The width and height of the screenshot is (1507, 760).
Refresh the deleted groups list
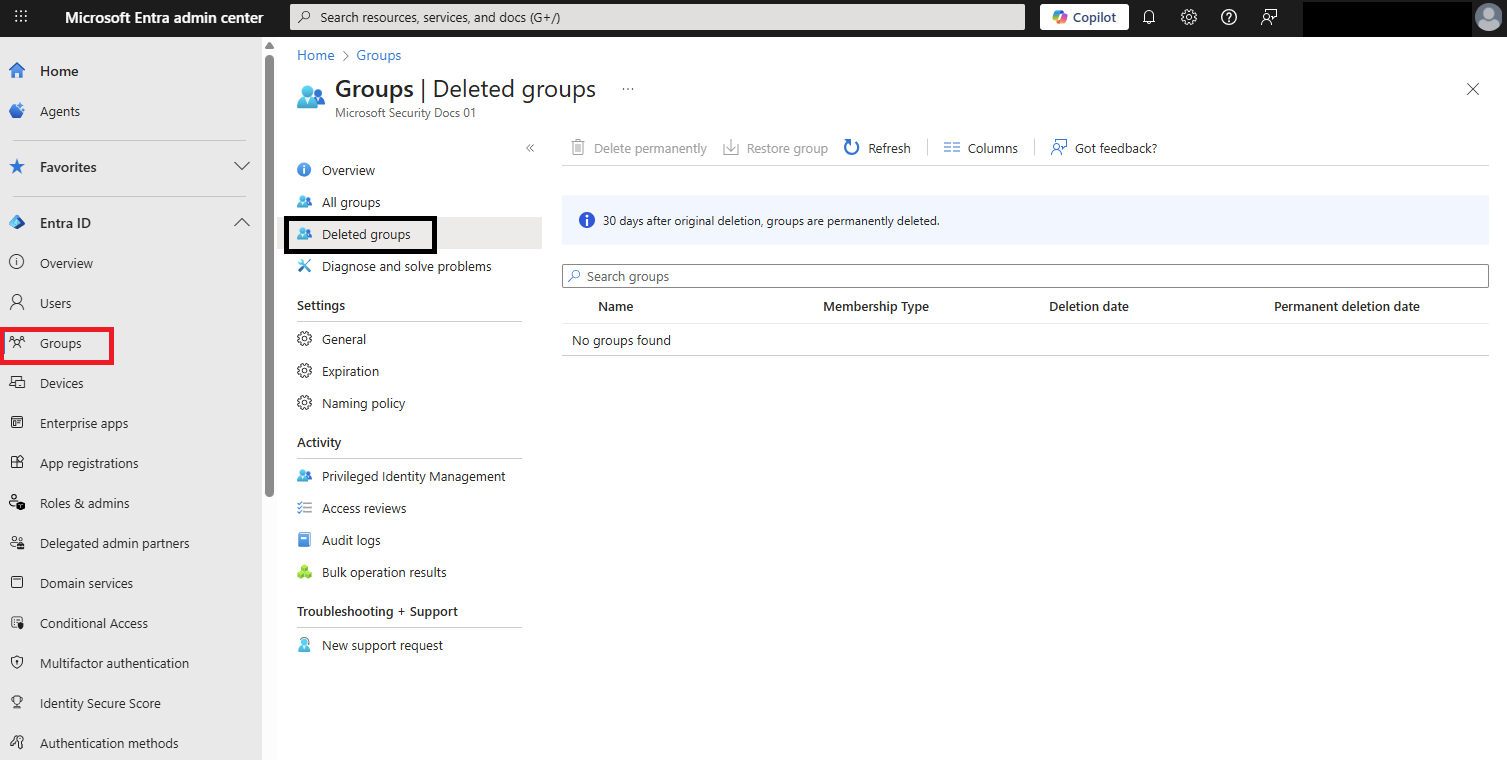click(876, 147)
